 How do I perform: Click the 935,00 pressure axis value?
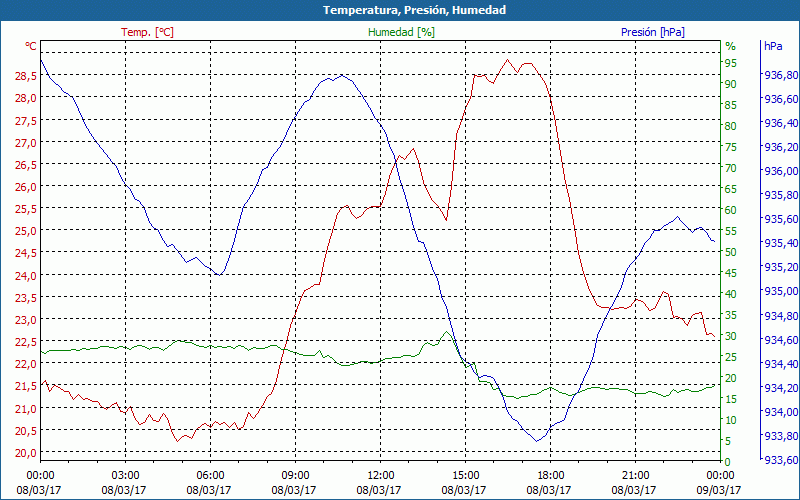781,291
